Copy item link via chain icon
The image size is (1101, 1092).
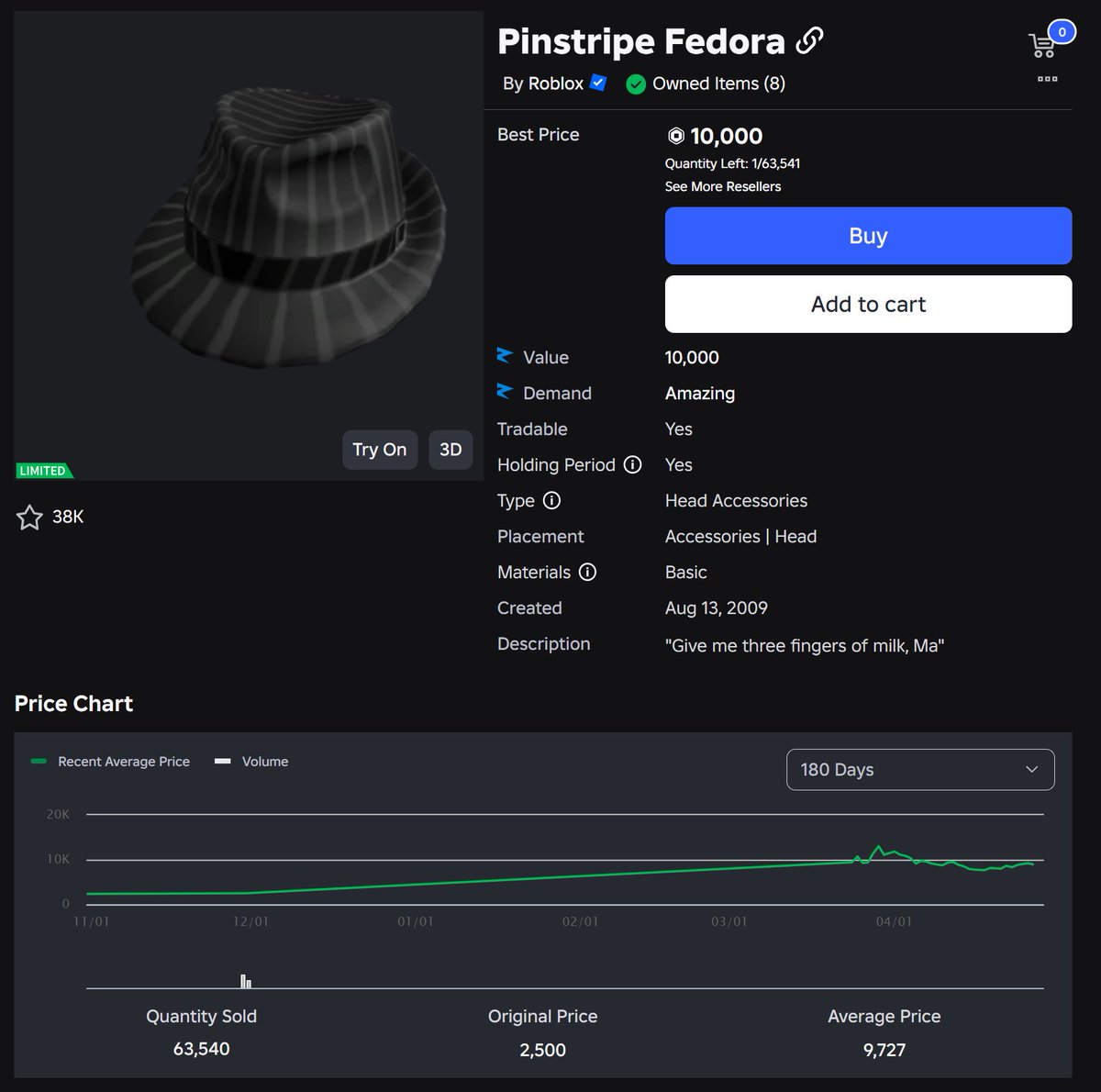pyautogui.click(x=809, y=40)
